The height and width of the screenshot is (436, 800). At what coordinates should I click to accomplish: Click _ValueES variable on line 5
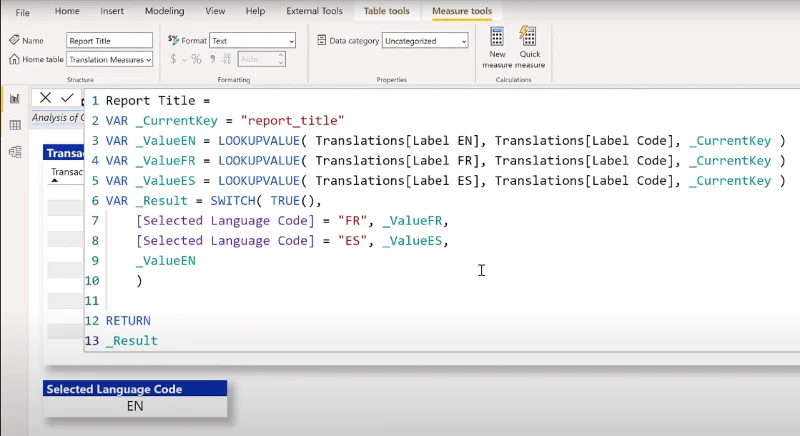166,181
